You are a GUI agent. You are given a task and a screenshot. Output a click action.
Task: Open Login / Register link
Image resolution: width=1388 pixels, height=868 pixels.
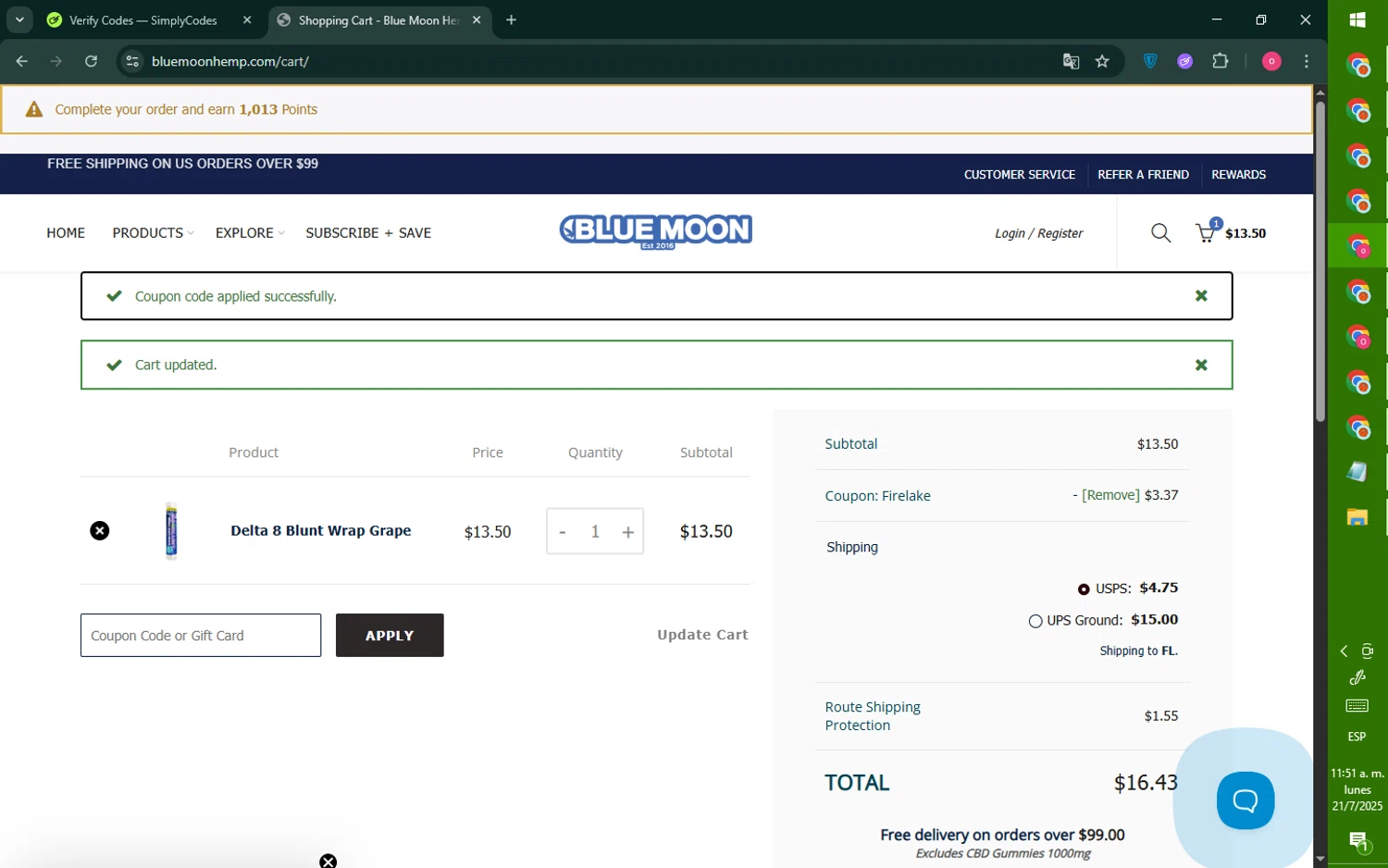1038,233
